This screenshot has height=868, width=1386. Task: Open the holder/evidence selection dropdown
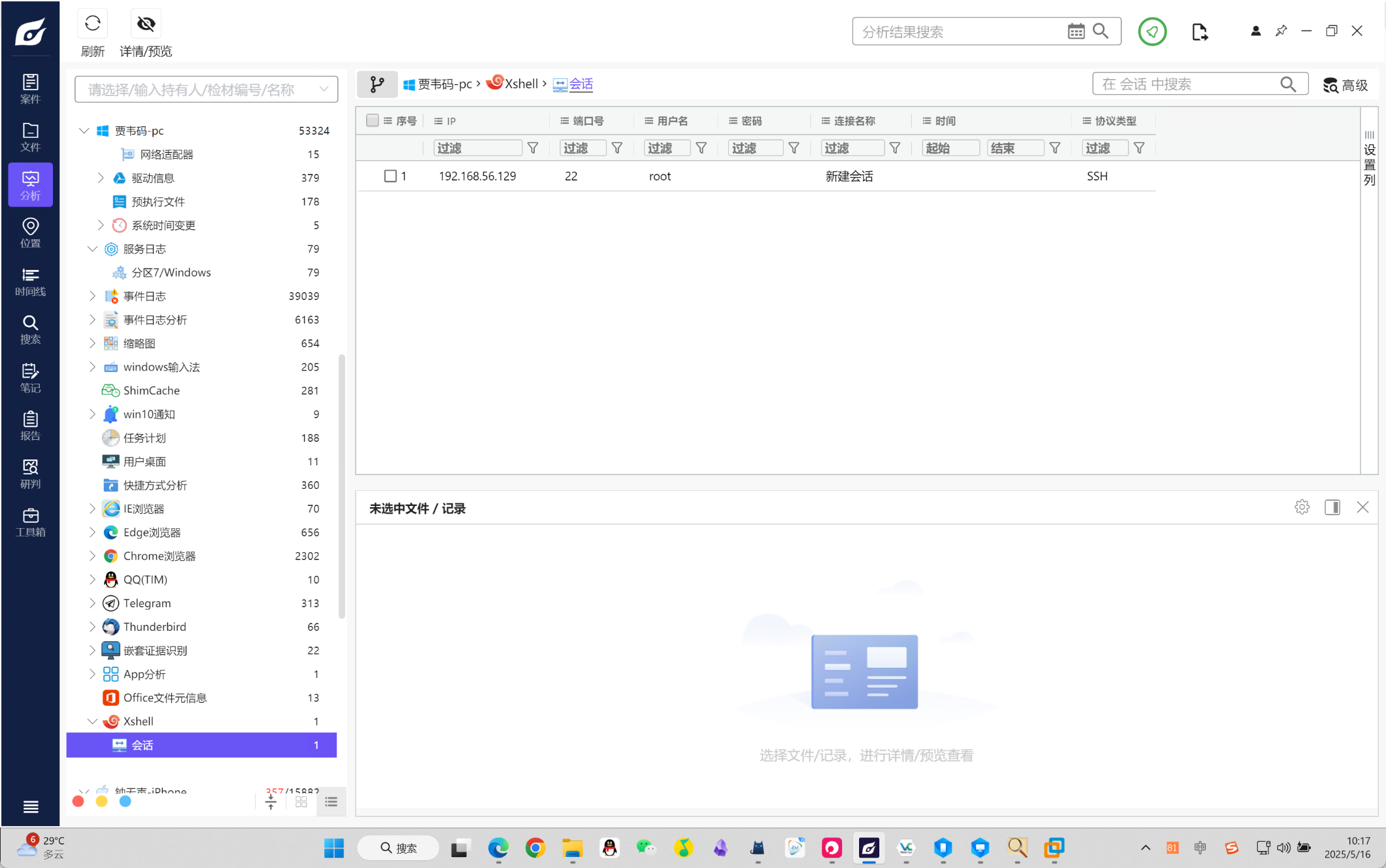(206, 90)
